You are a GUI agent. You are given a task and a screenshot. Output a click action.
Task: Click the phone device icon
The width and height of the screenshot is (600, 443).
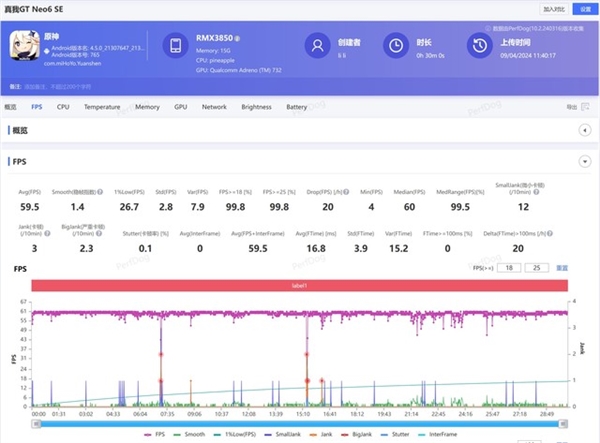176,46
